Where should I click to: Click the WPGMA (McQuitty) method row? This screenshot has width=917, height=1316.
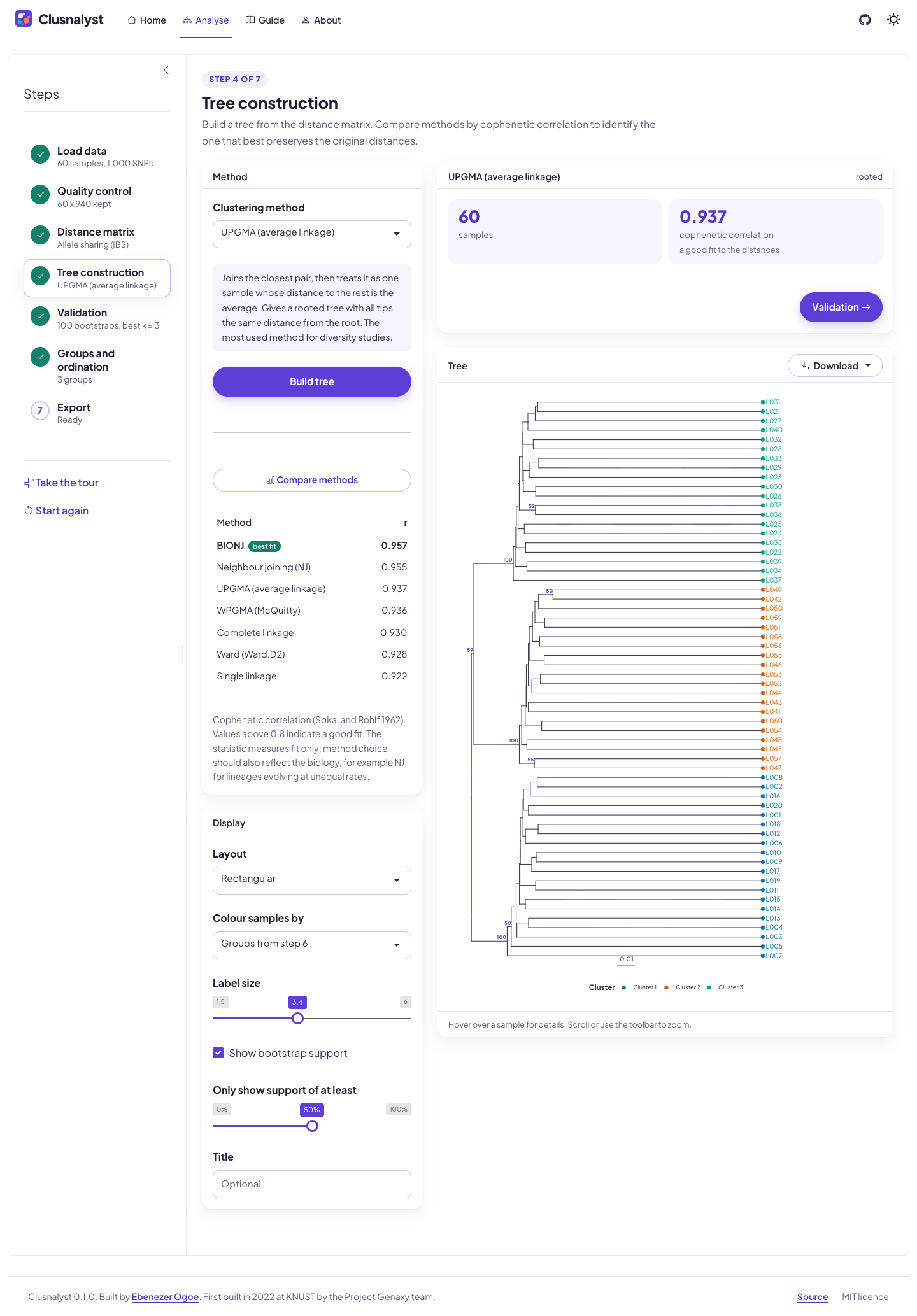point(312,611)
